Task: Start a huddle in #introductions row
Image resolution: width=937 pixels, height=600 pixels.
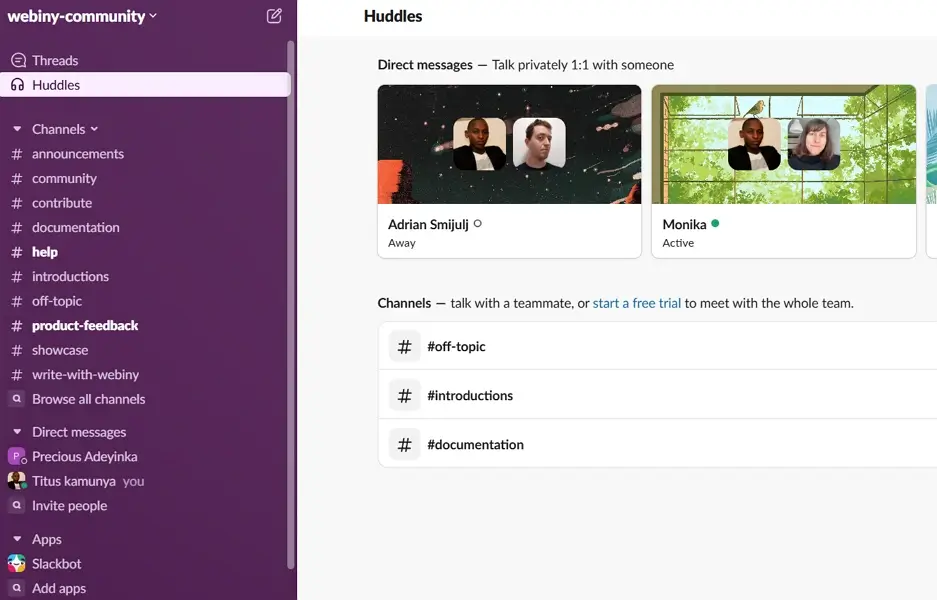Action: 657,395
